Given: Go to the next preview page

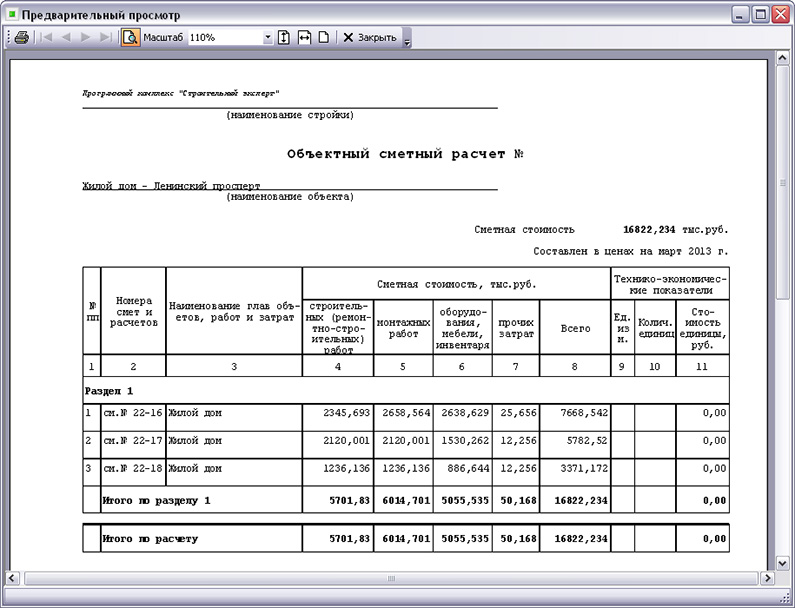Looking at the screenshot, I should tap(85, 38).
